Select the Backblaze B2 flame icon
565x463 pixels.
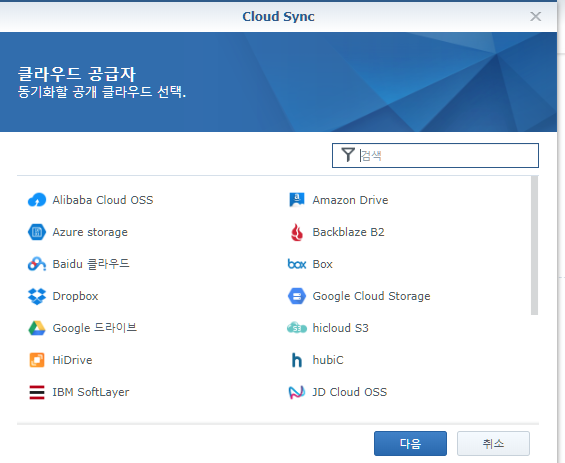(297, 232)
